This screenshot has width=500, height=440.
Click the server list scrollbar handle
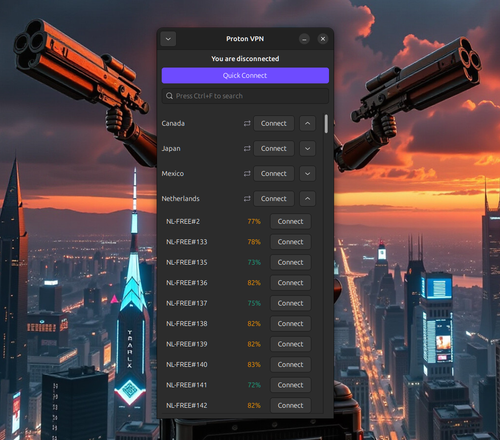pos(326,124)
